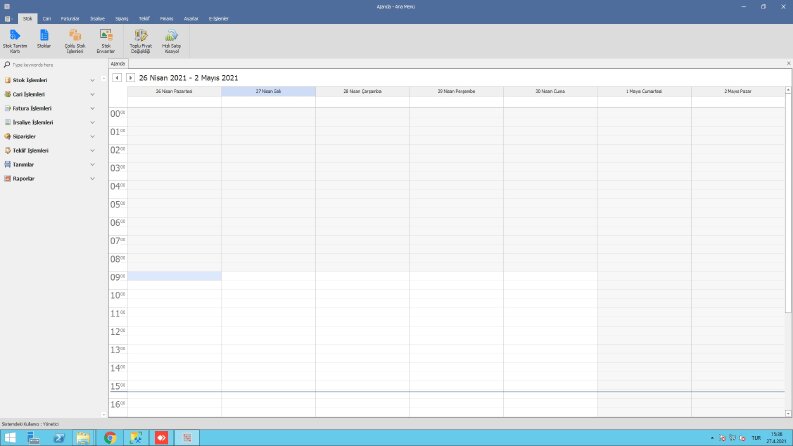Screen dimensions: 793x446
Task: Click the calendar vertical scrollbar thumb
Action: point(788,203)
